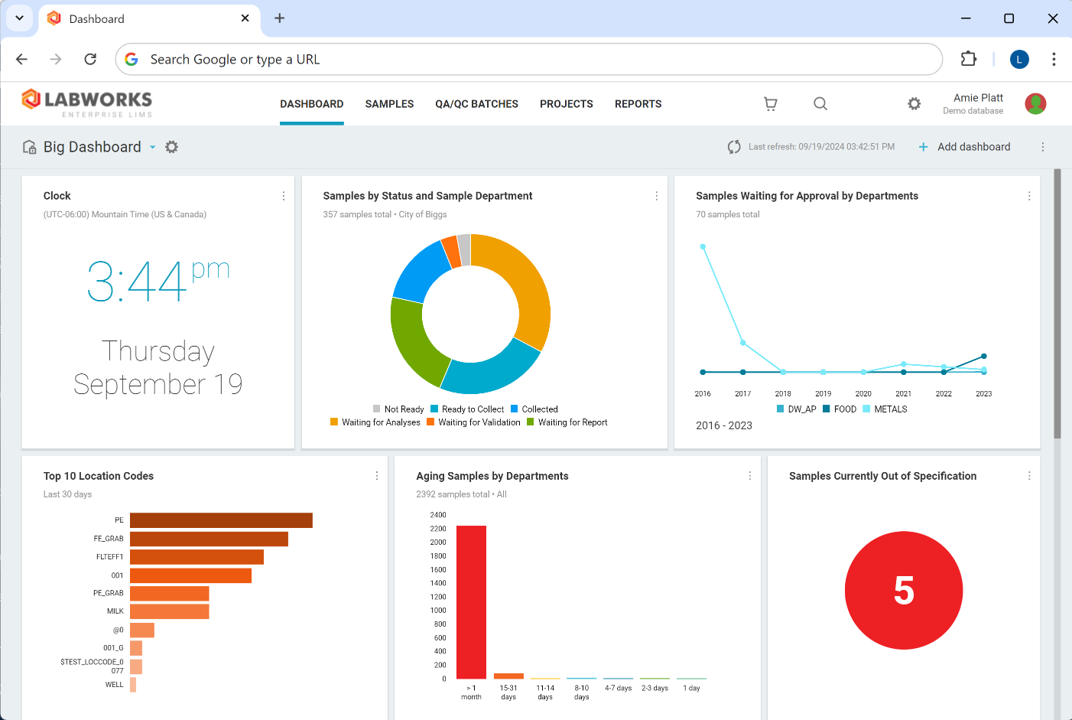Viewport: 1072px width, 720px height.
Task: Open the Amie Platt profile avatar
Action: pyautogui.click(x=1035, y=103)
